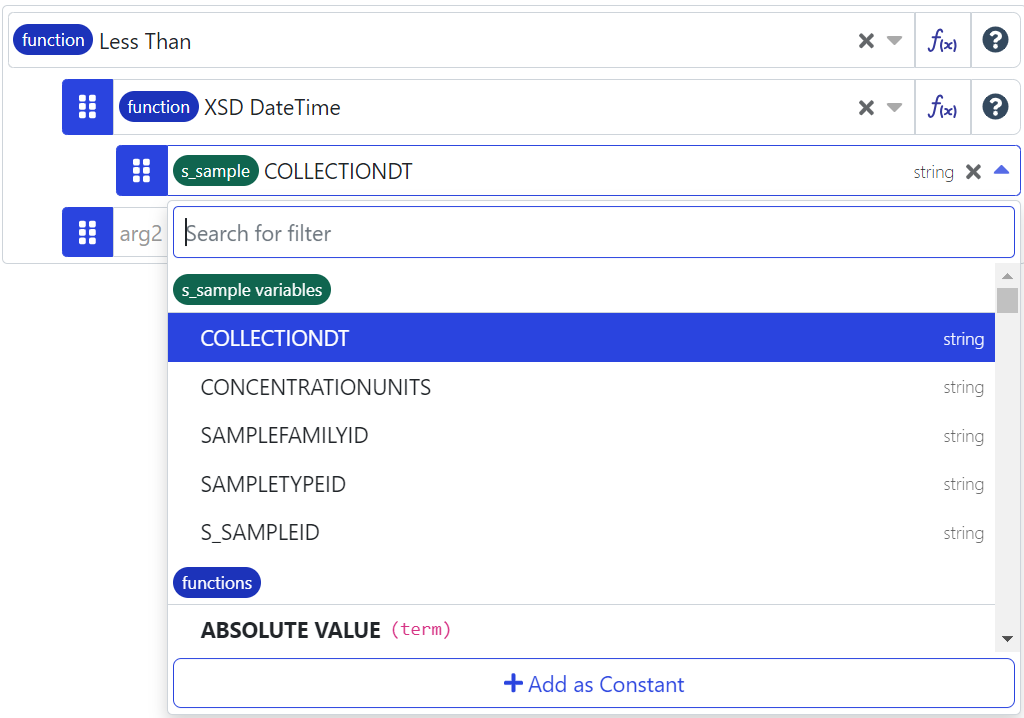Expand the XSD DateTime dropdown arrow
Image resolution: width=1024 pixels, height=718 pixels.
coord(894,107)
